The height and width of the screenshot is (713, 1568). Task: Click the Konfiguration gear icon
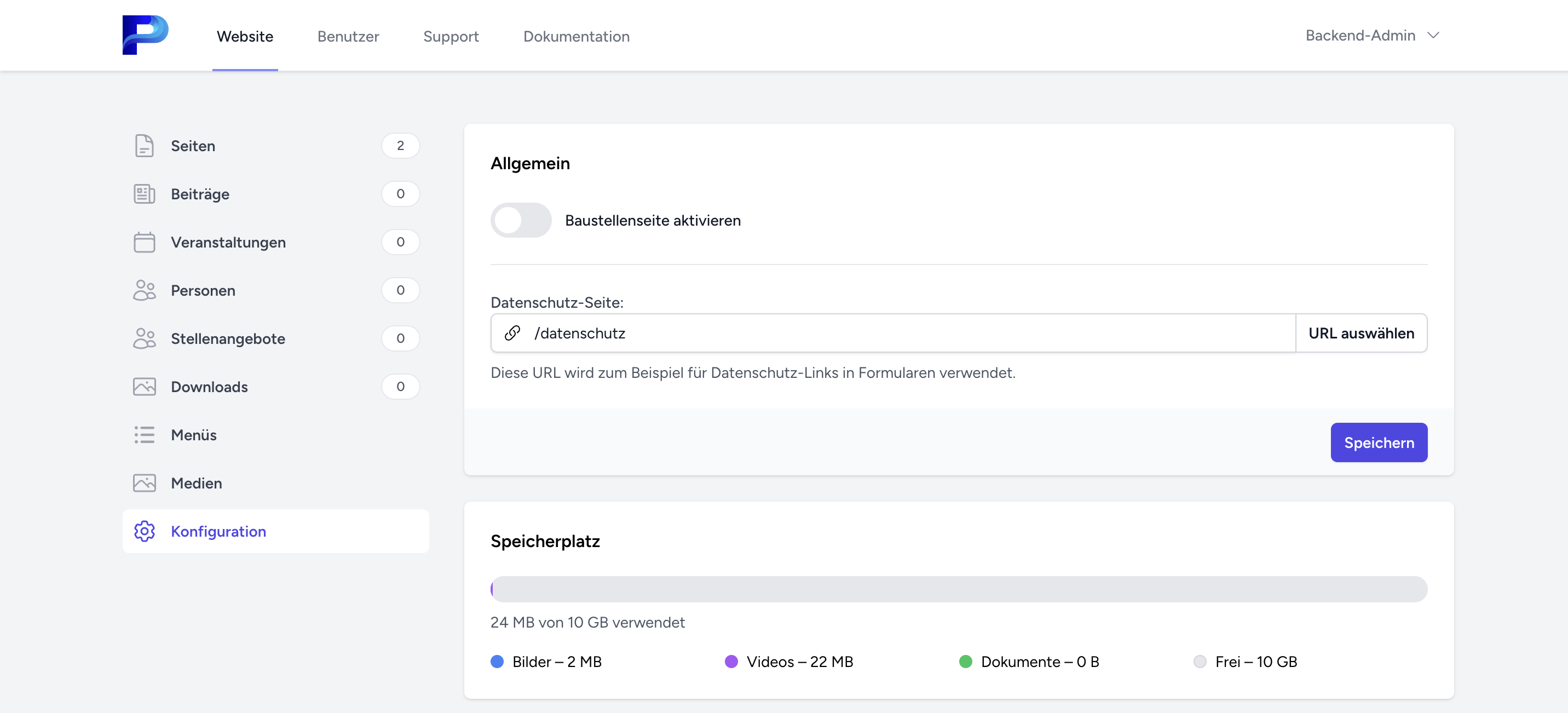144,531
